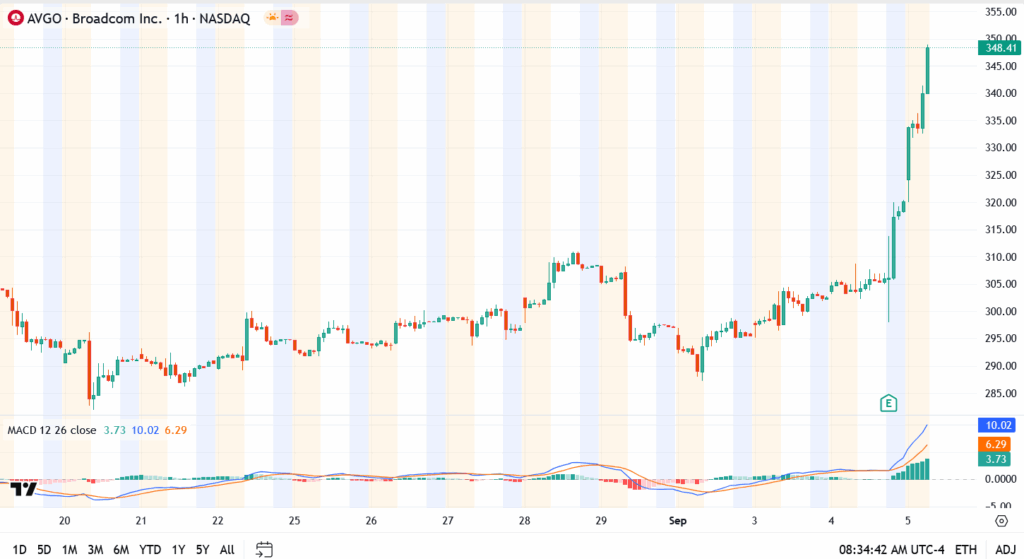
Task: Click the Broadcom logo icon
Action: coord(15,18)
